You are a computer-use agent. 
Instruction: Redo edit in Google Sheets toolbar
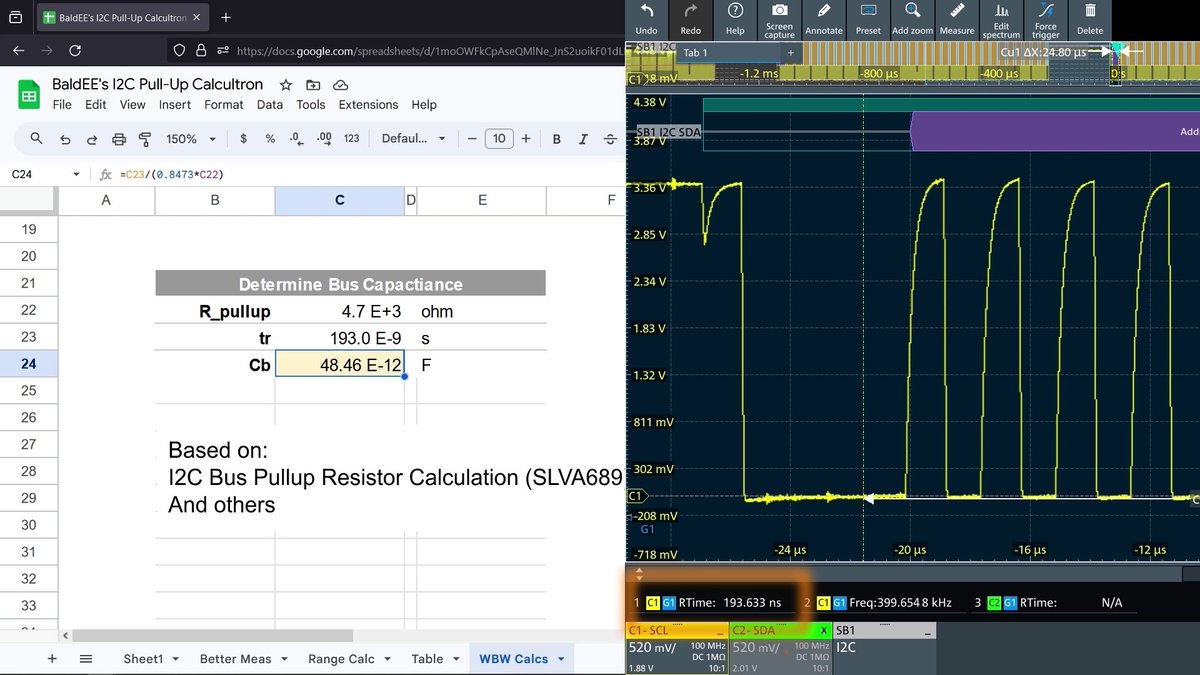pos(92,139)
